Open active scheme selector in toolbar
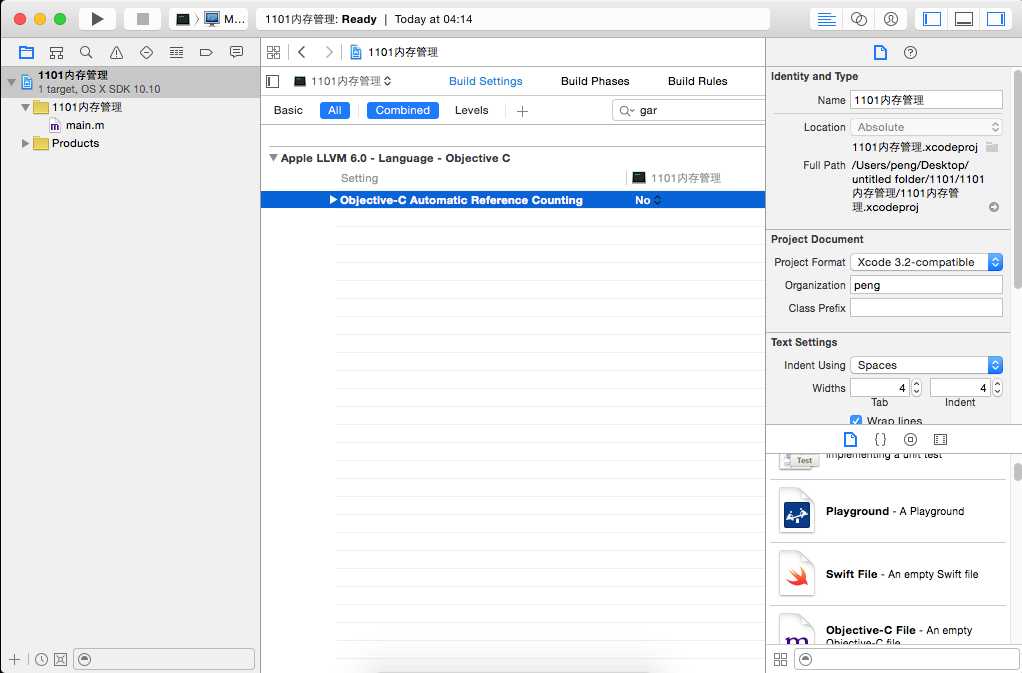Viewport: 1022px width, 673px height. 209,19
